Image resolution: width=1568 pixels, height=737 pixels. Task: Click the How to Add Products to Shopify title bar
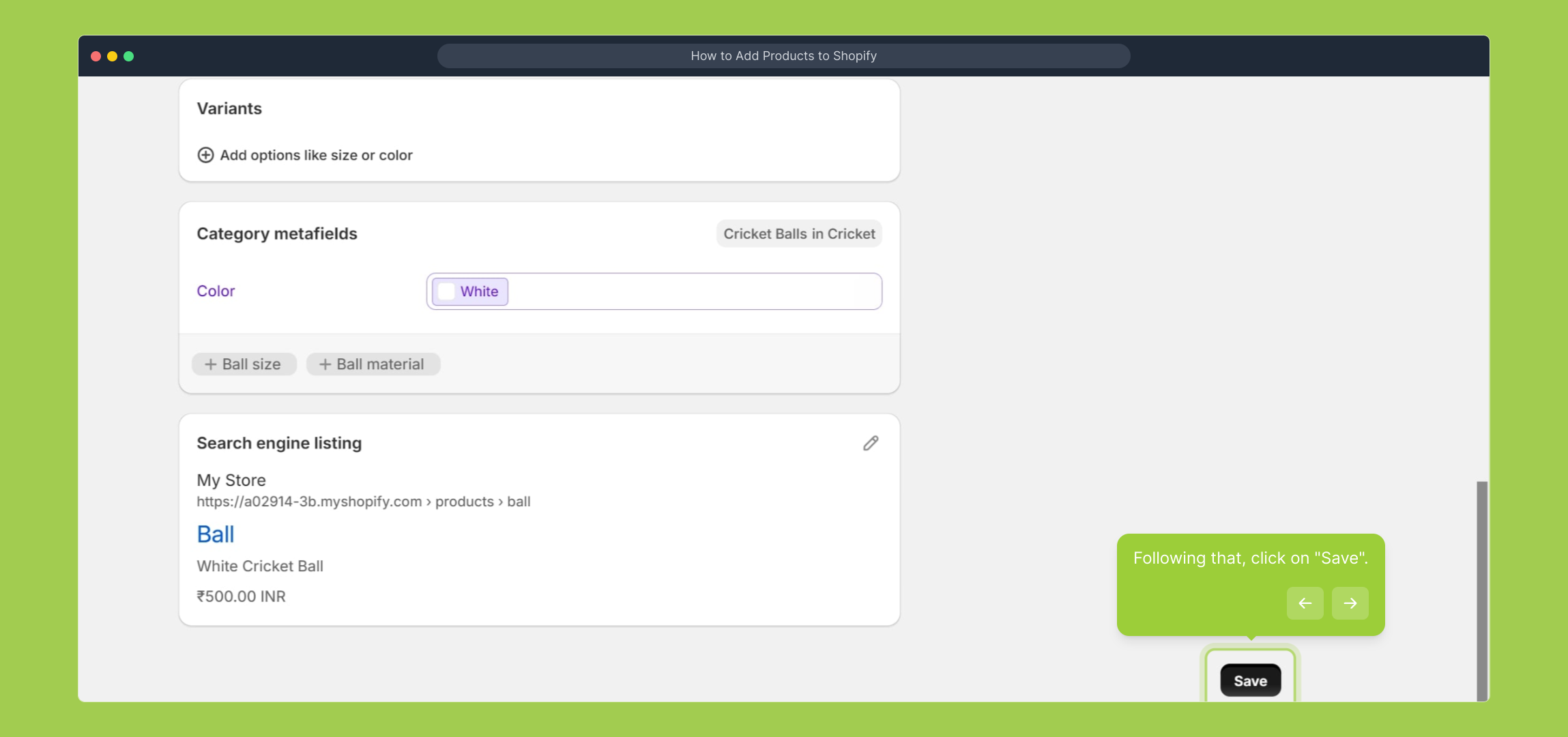[x=783, y=56]
